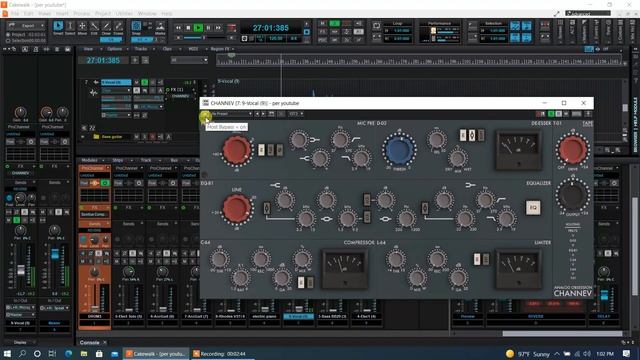Open the View menu in track view

pos(88,49)
